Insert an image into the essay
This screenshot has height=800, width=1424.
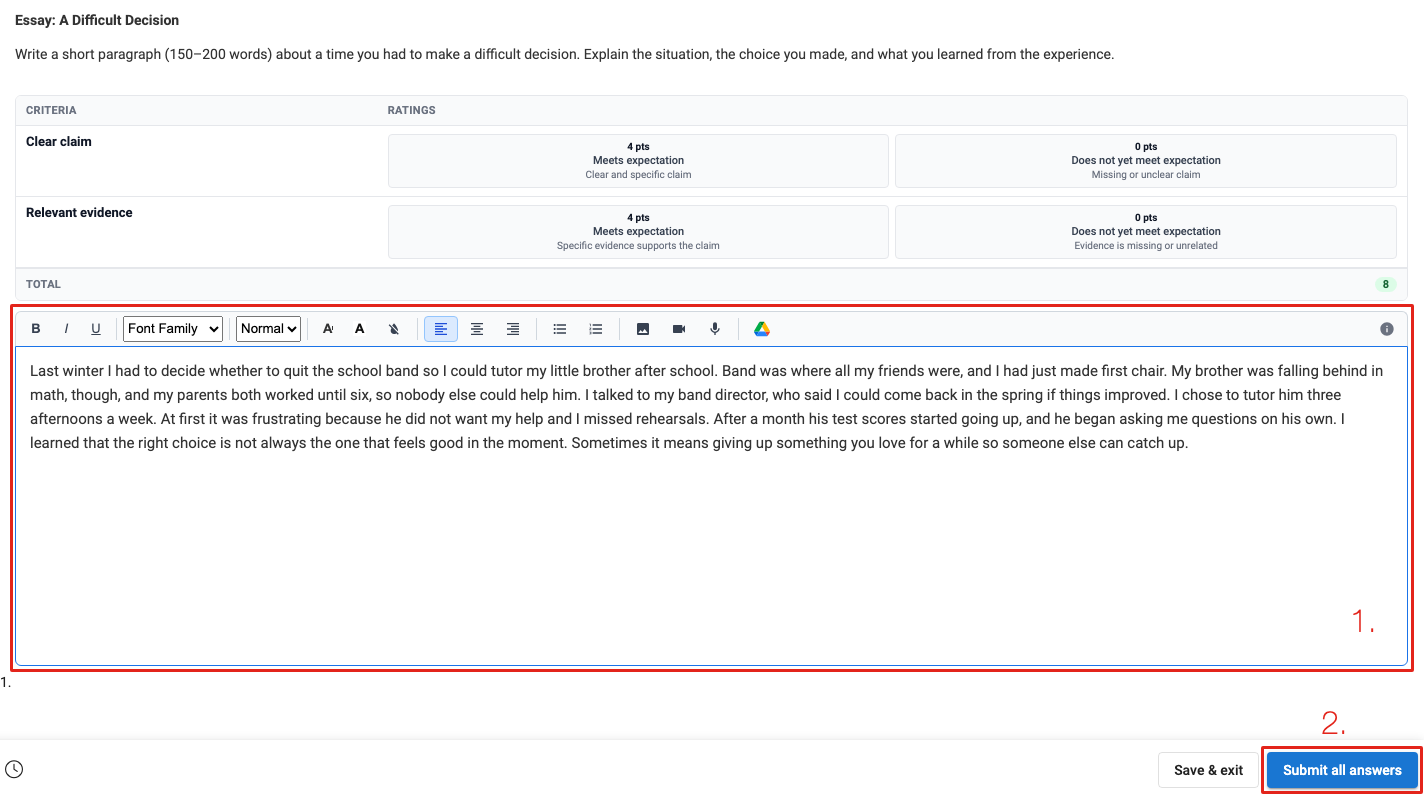point(643,329)
